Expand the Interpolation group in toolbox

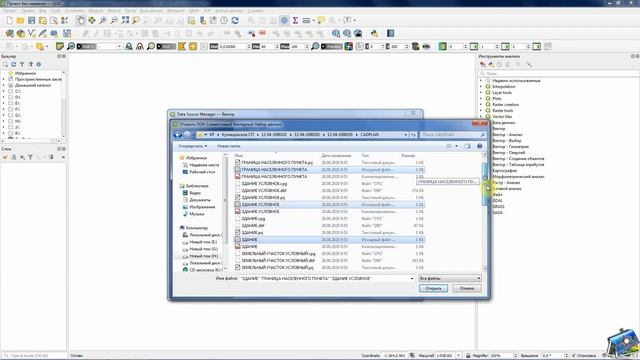point(481,87)
